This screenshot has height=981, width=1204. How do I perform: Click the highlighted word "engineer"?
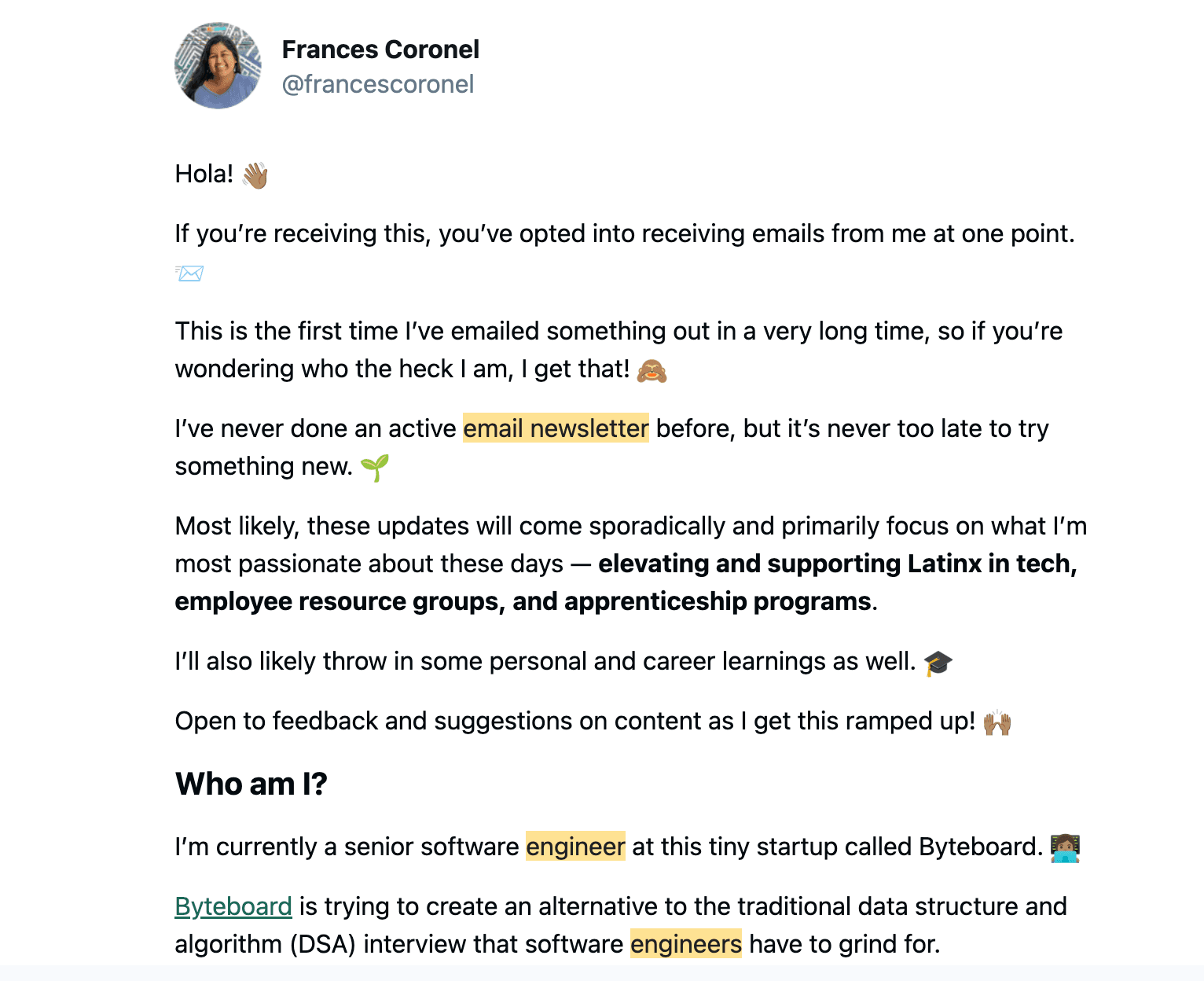click(575, 847)
